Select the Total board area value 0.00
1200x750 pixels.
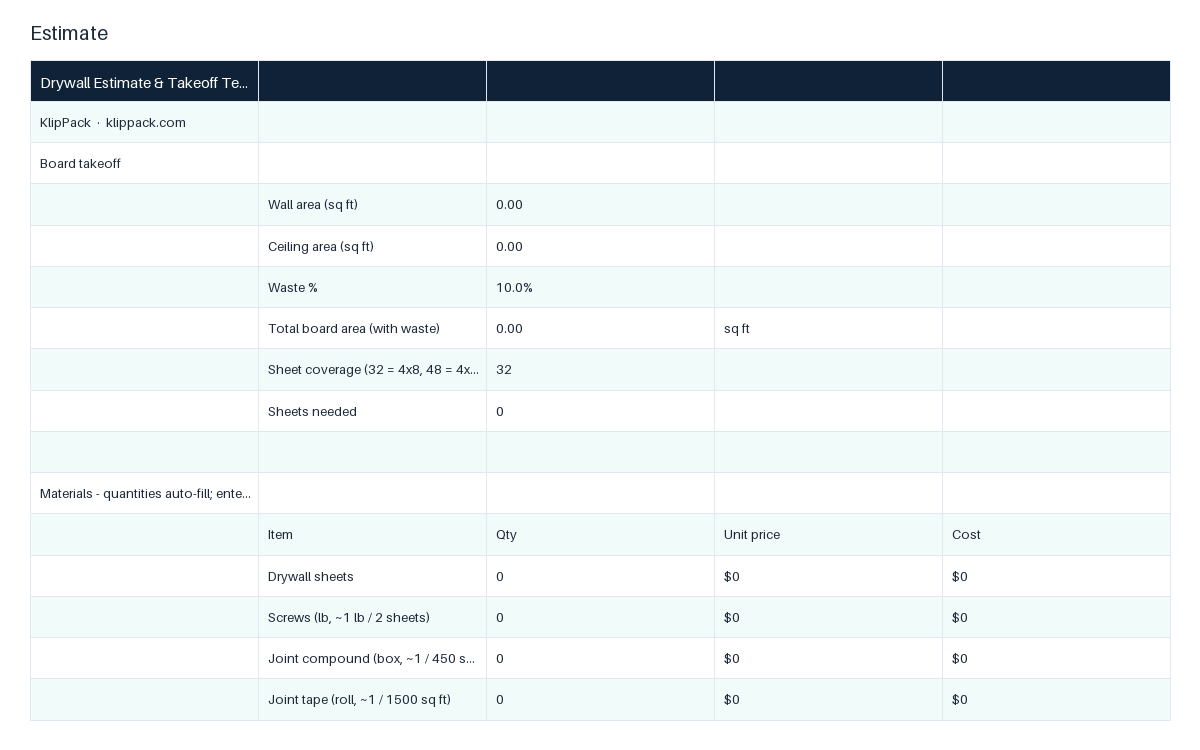point(601,328)
